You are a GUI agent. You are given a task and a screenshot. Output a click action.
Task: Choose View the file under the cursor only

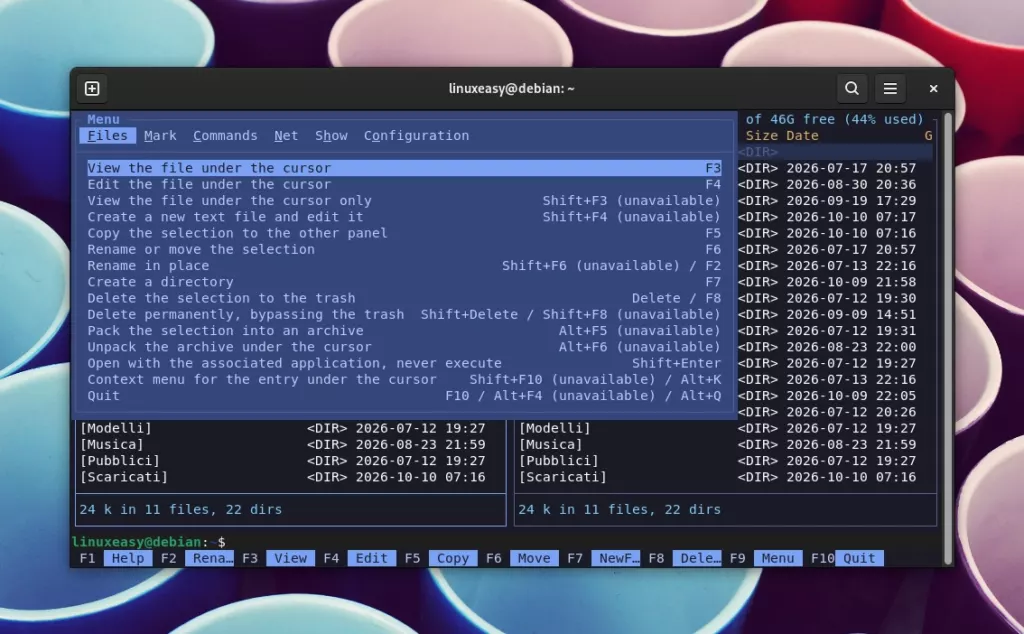pyautogui.click(x=404, y=200)
